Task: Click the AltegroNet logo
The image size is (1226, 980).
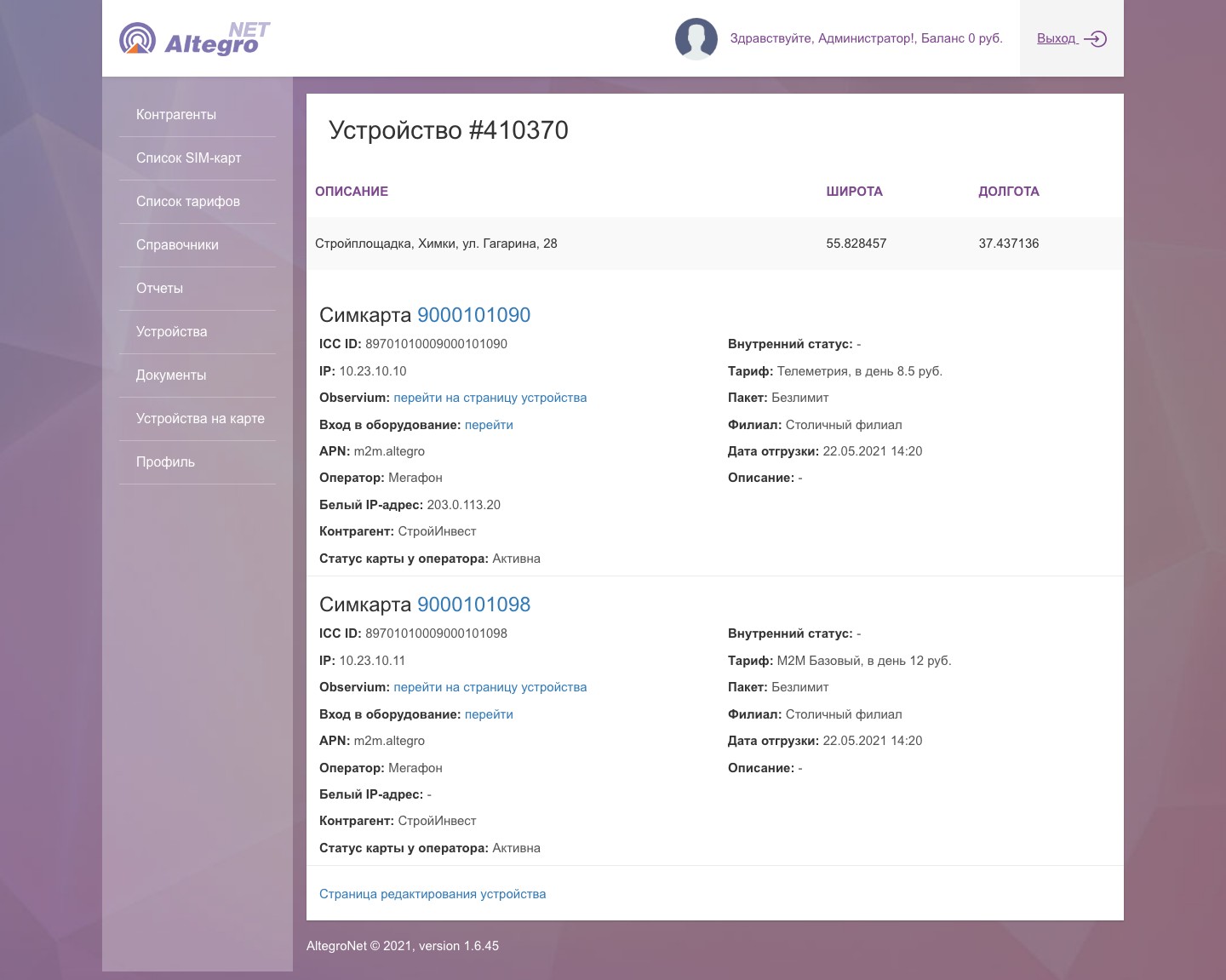Action: pyautogui.click(x=194, y=38)
